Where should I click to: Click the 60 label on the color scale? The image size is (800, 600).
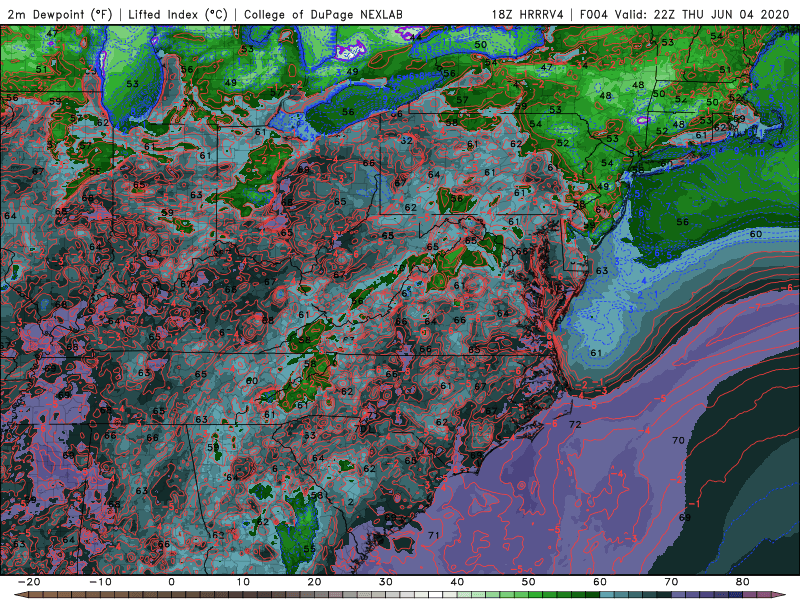point(600,582)
